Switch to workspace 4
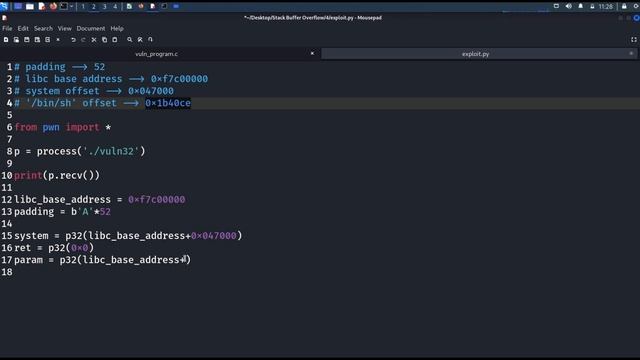The image size is (640, 360). click(115, 7)
